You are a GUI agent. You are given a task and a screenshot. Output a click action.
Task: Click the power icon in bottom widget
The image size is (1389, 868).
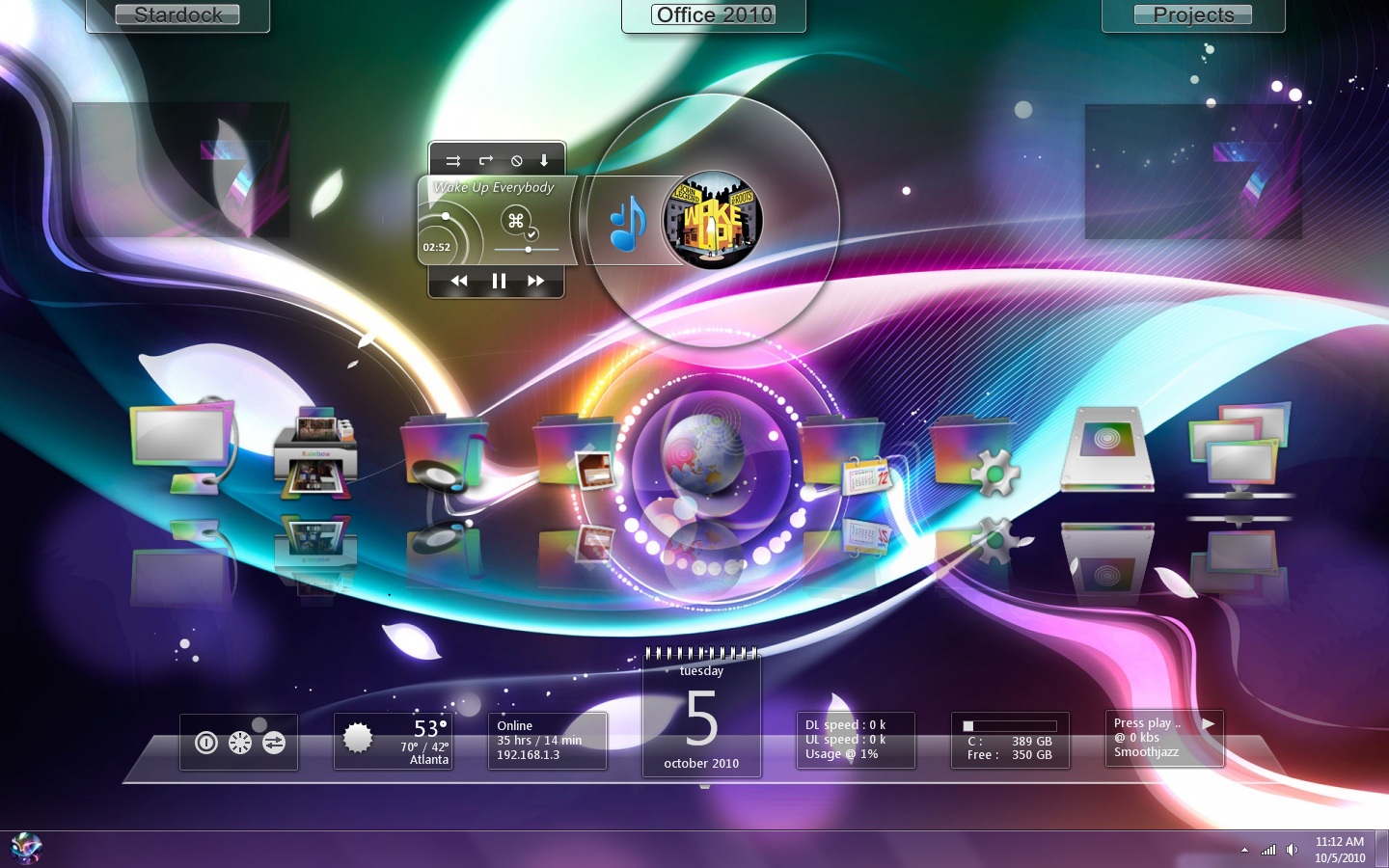206,743
